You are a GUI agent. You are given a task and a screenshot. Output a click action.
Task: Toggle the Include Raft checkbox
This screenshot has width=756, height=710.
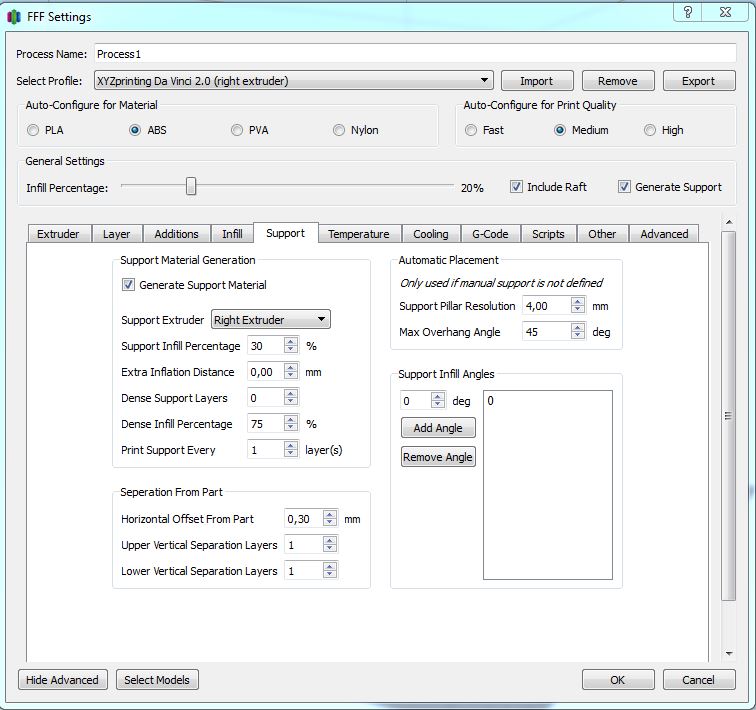click(x=516, y=187)
